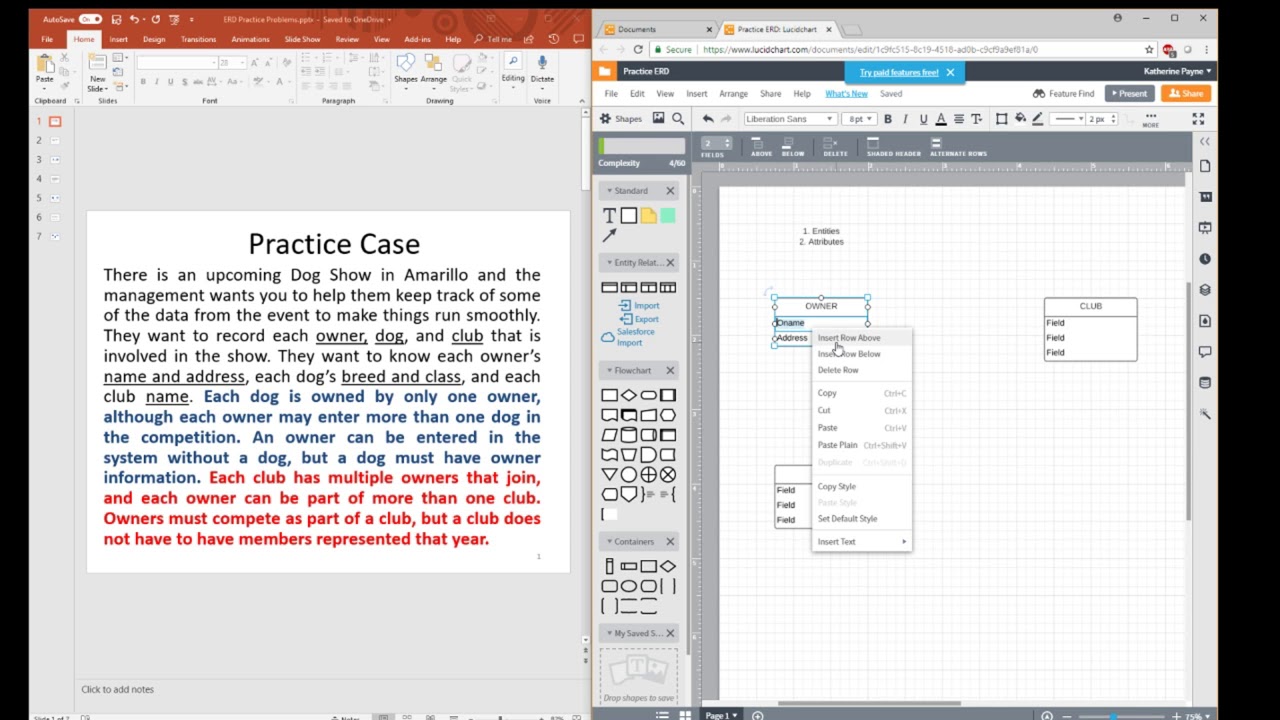The height and width of the screenshot is (720, 1280).
Task: Toggle Alternate Rows option
Action: point(957,147)
